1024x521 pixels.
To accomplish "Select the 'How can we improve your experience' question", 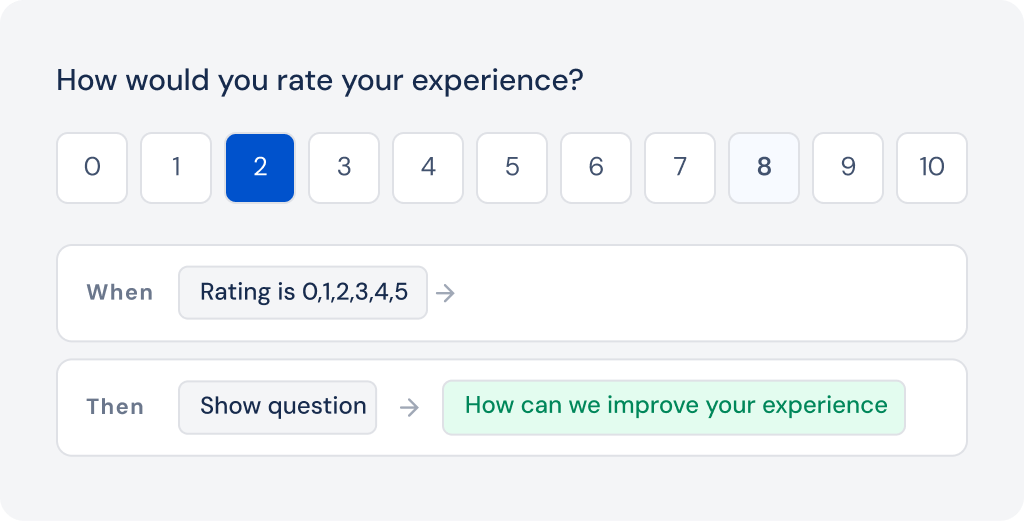I will pyautogui.click(x=674, y=407).
